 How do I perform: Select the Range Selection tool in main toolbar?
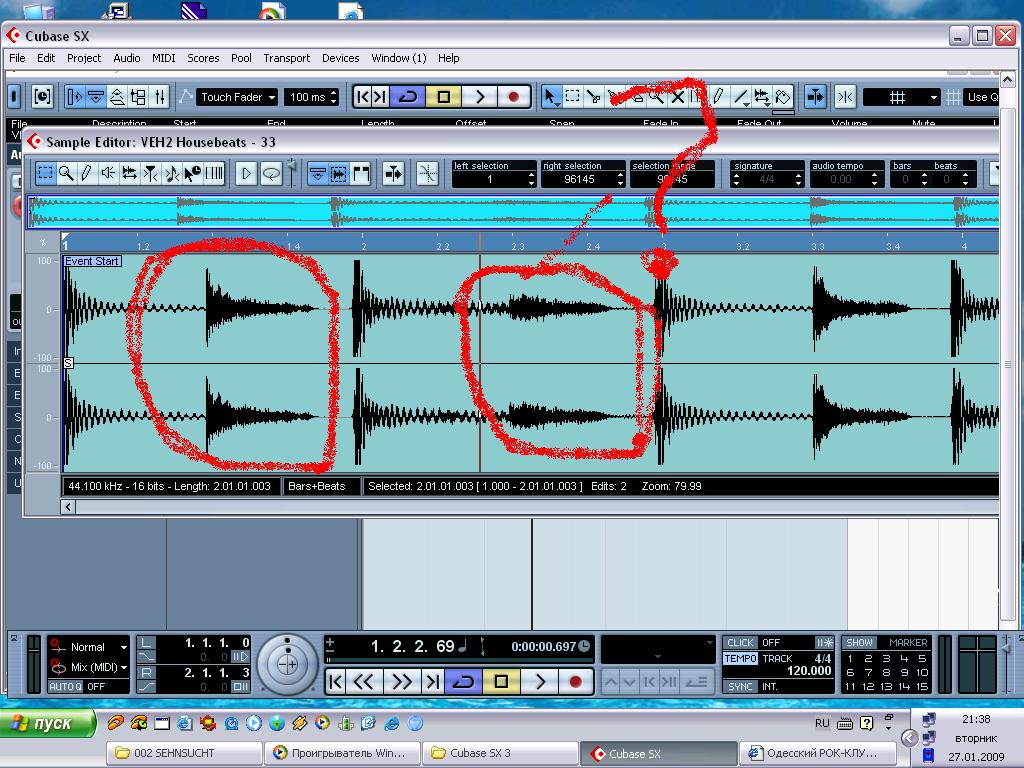pos(572,97)
